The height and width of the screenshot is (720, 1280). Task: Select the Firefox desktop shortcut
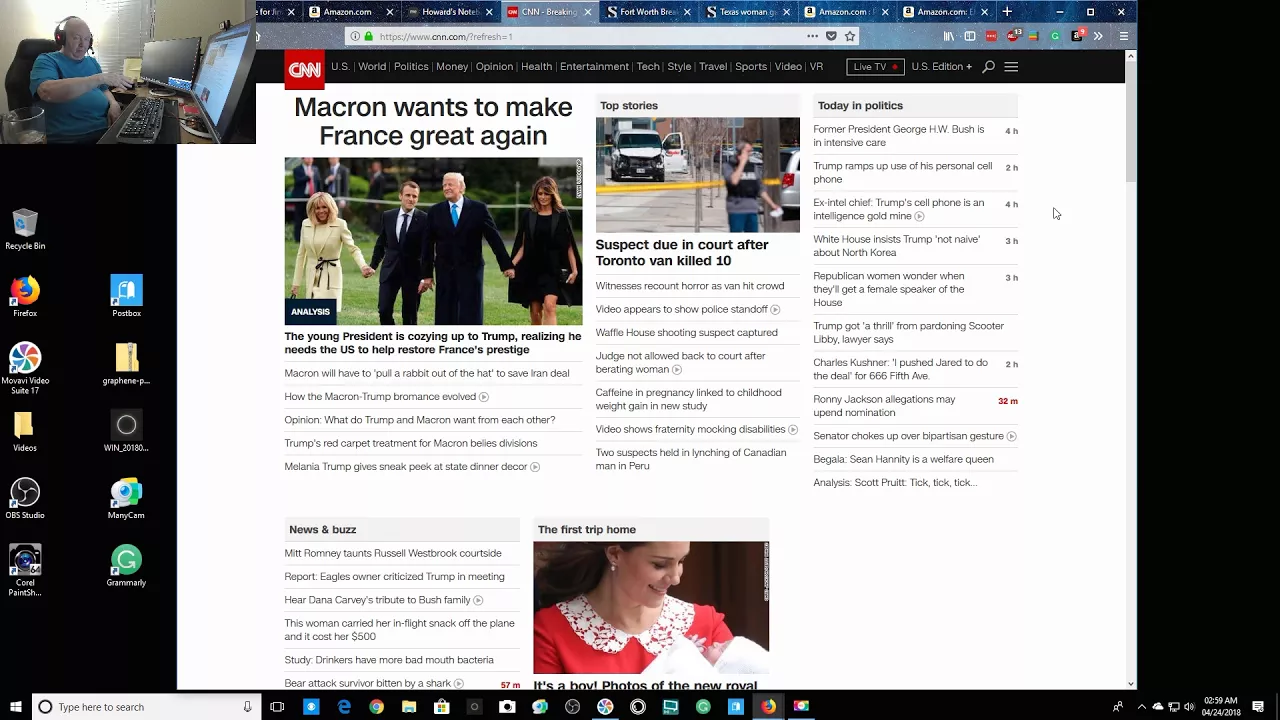coord(25,297)
